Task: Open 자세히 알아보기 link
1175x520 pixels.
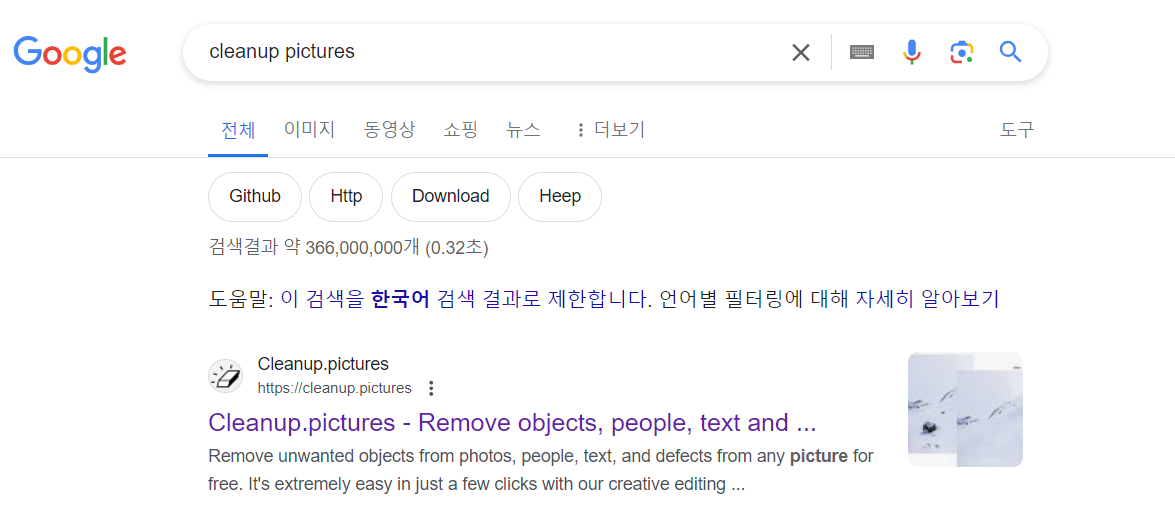Action: (x=927, y=300)
